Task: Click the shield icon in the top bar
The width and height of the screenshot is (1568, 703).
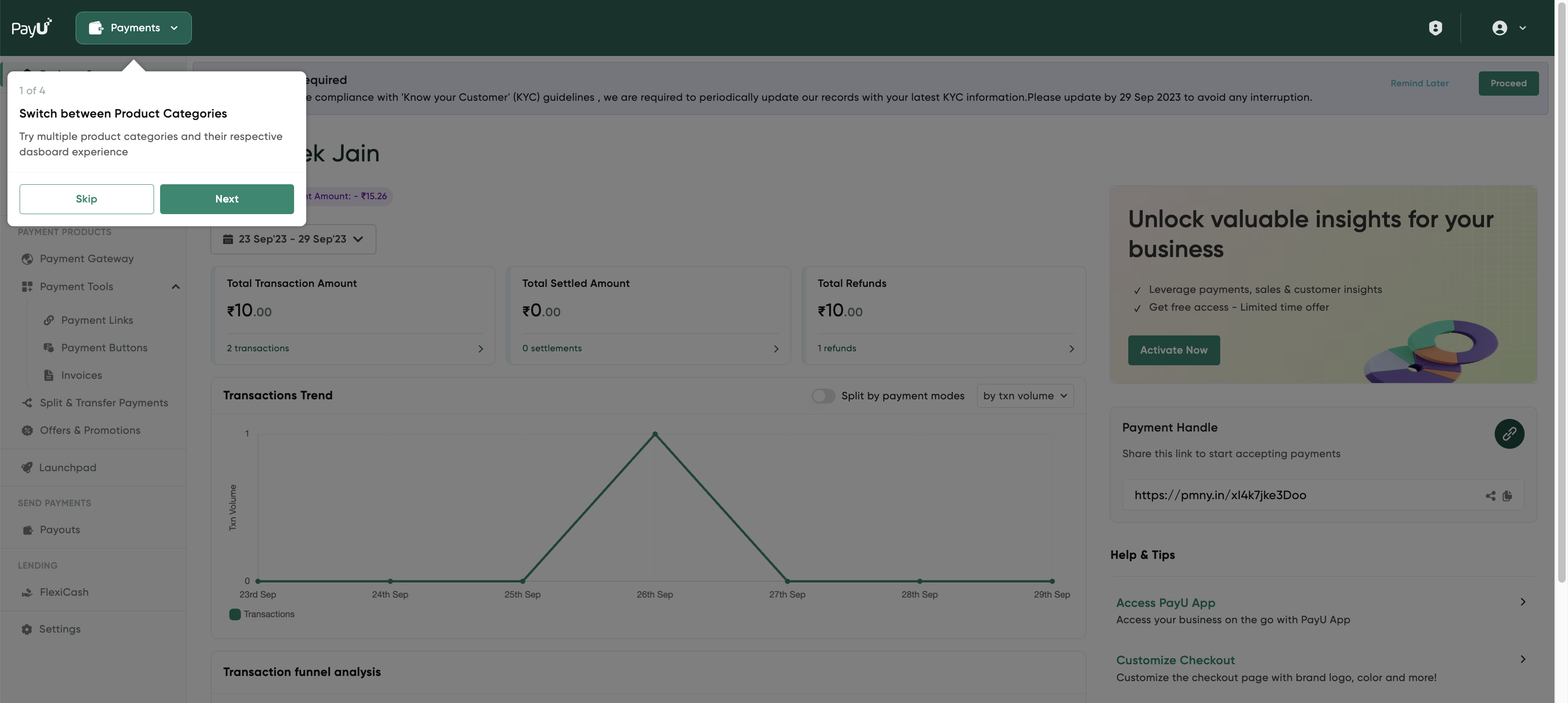Action: coord(1435,28)
